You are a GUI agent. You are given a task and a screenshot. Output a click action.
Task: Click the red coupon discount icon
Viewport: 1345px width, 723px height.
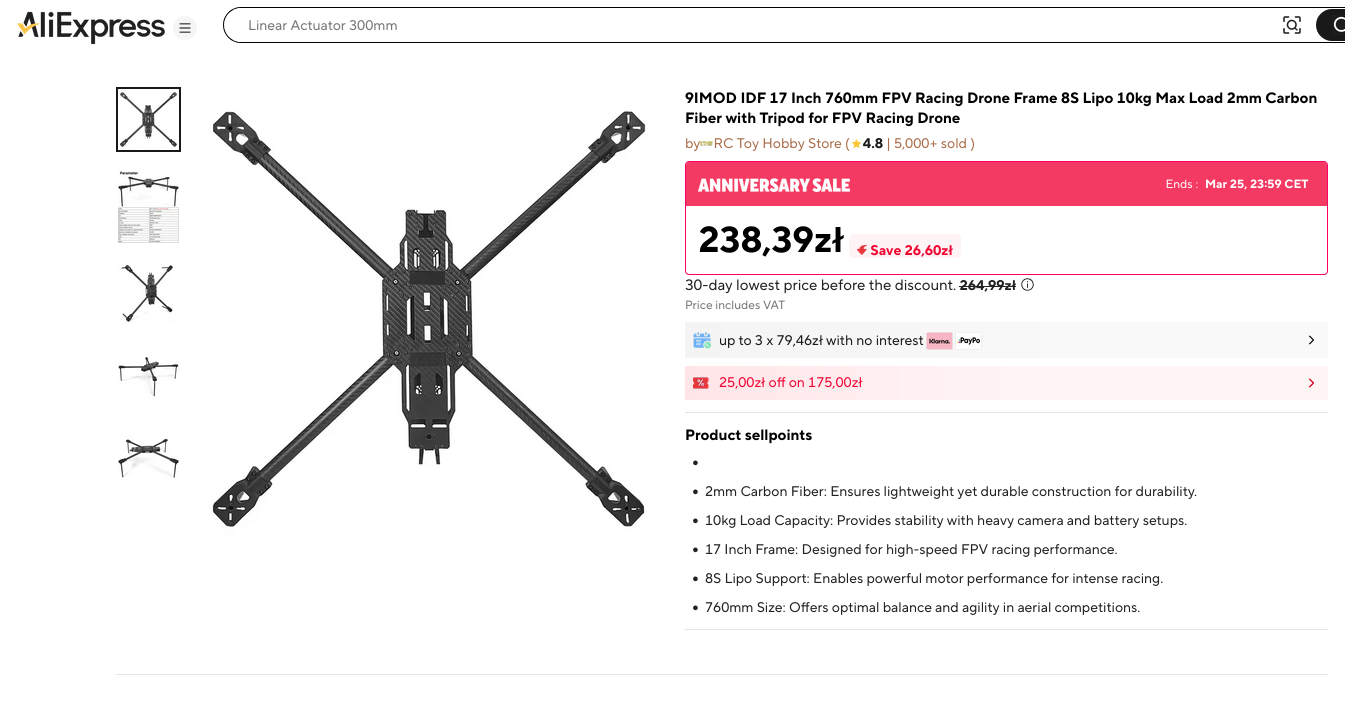click(x=701, y=383)
